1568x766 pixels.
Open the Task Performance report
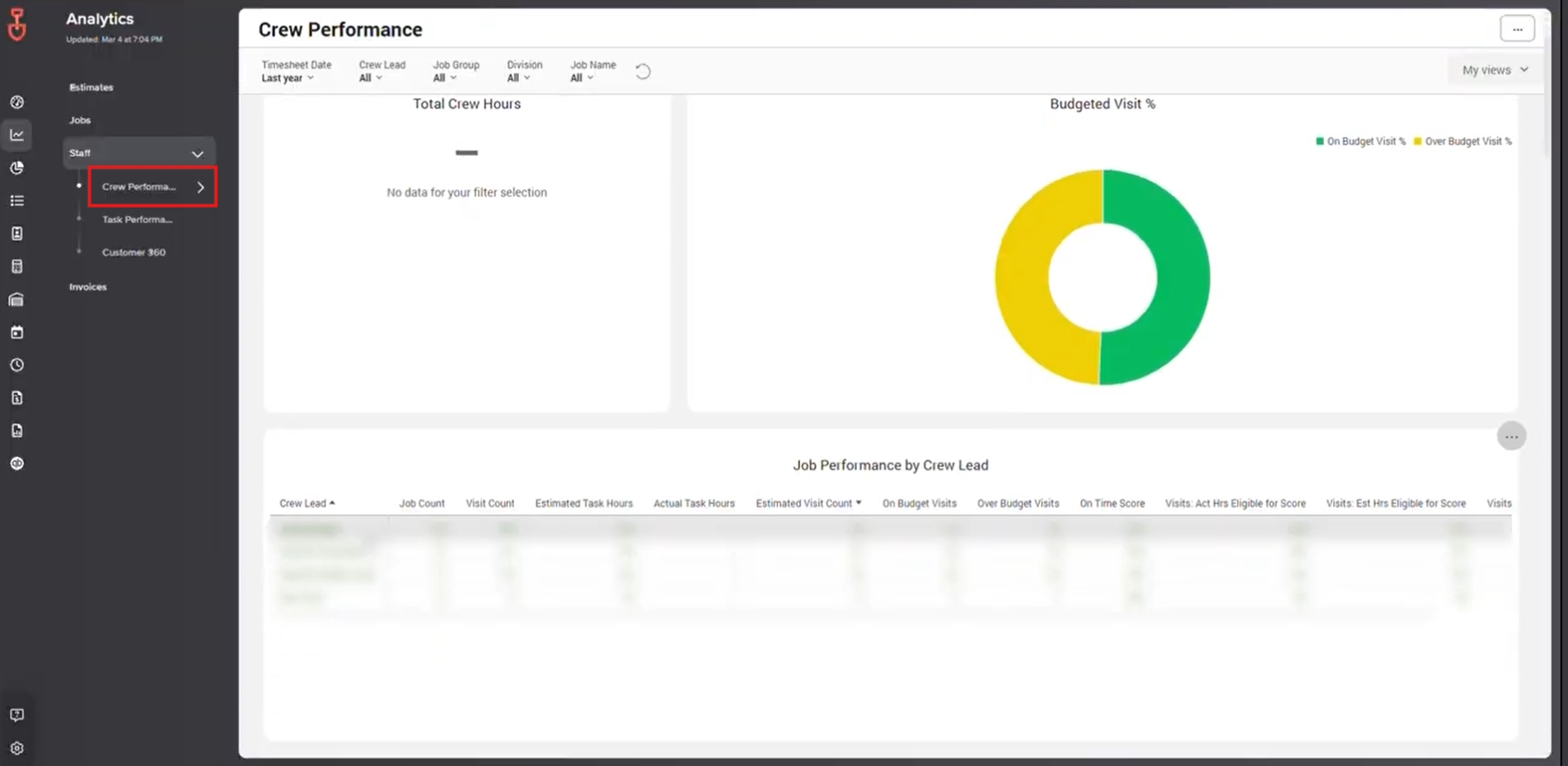pyautogui.click(x=136, y=219)
